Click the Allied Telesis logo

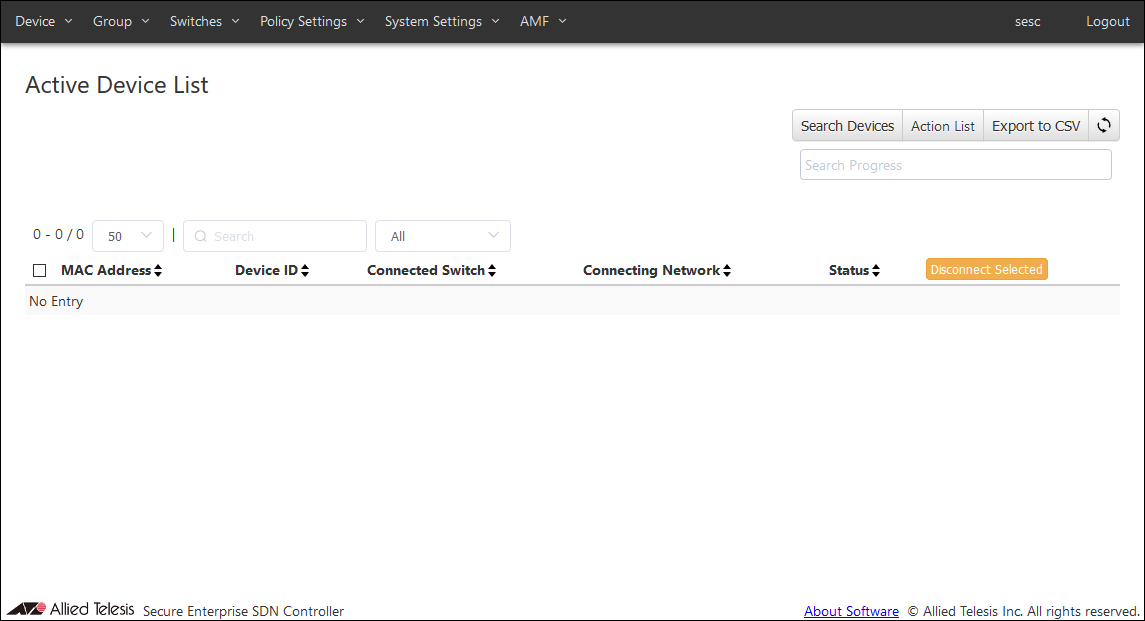coord(70,609)
